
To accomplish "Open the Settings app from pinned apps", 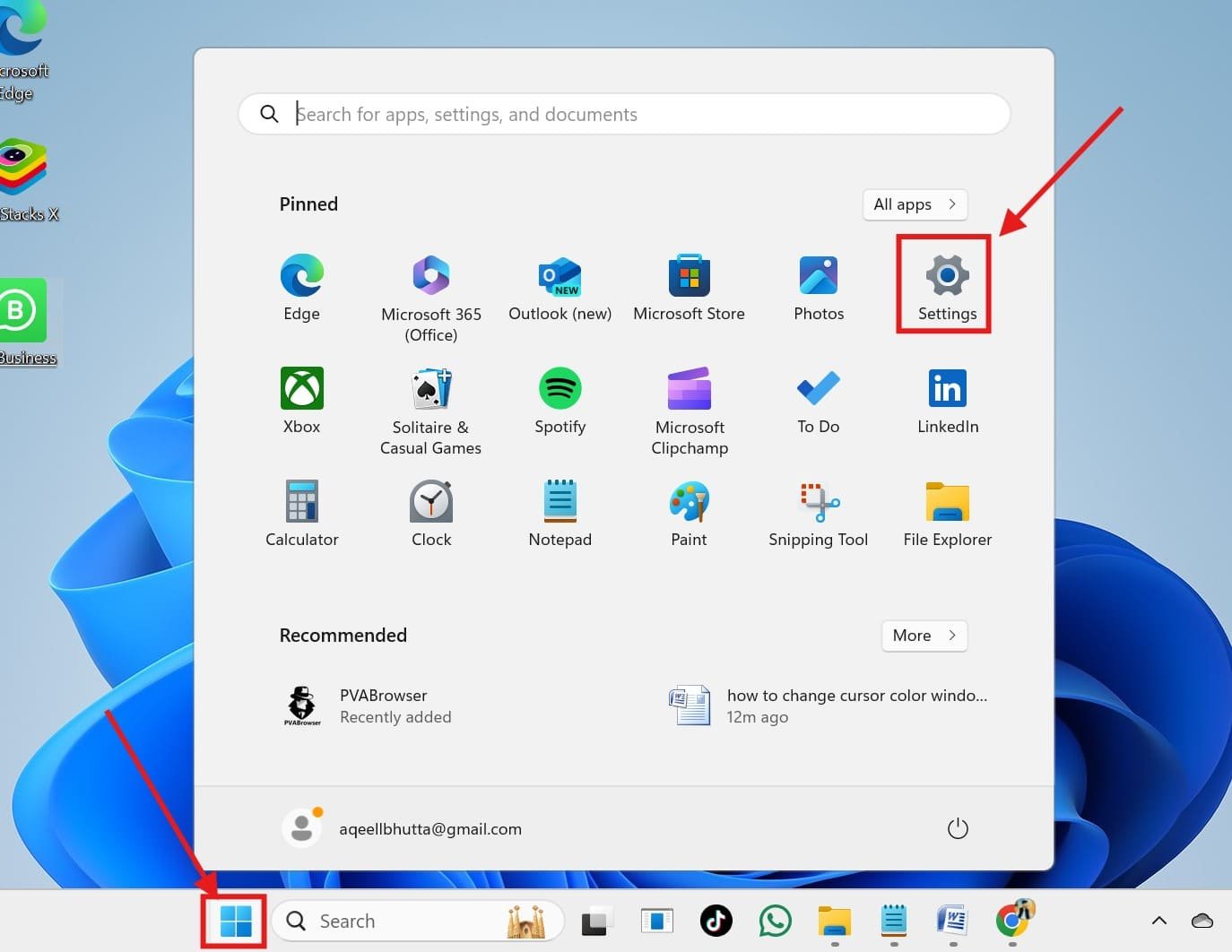I will [947, 285].
